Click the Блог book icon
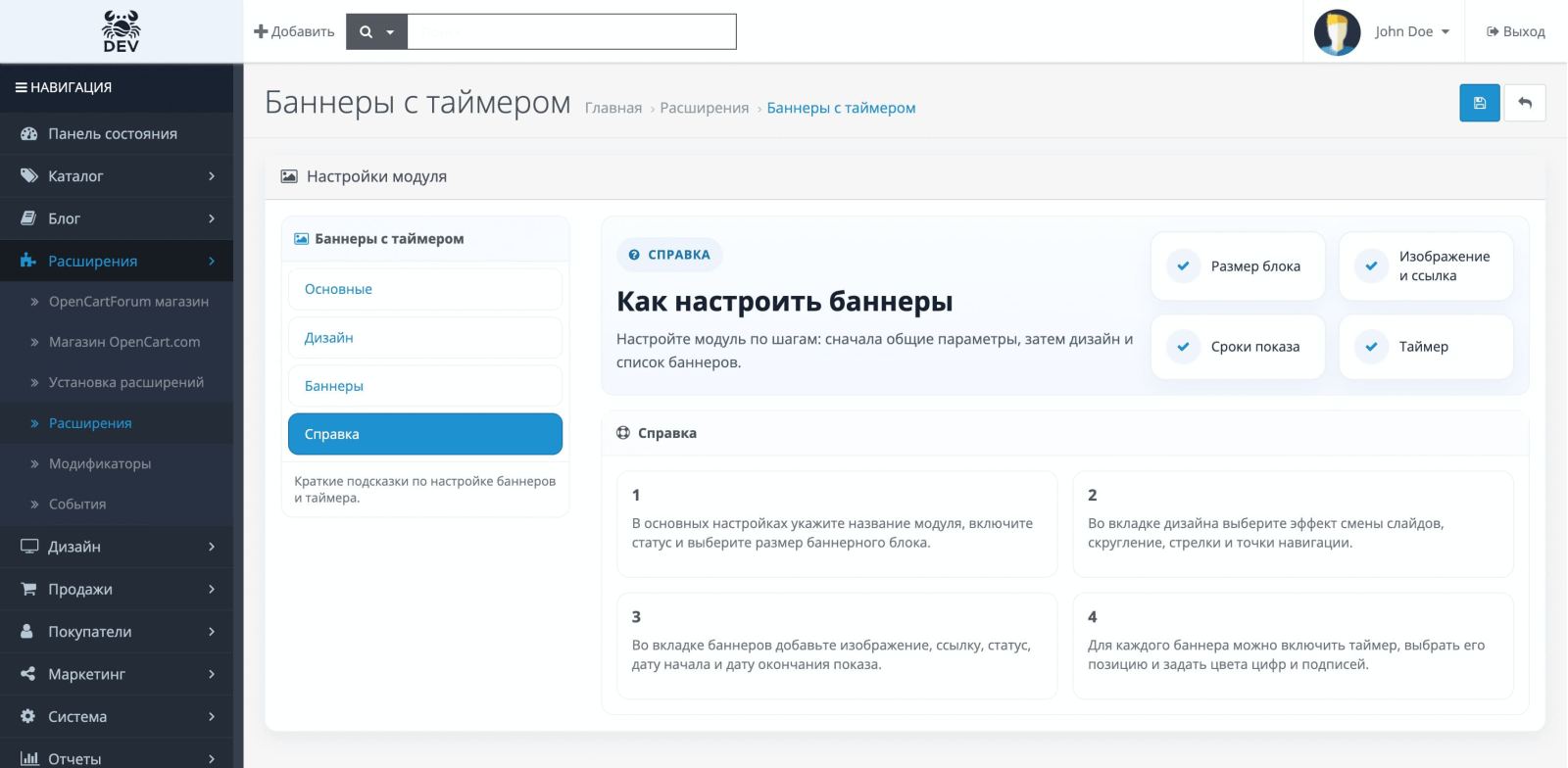 click(x=28, y=218)
